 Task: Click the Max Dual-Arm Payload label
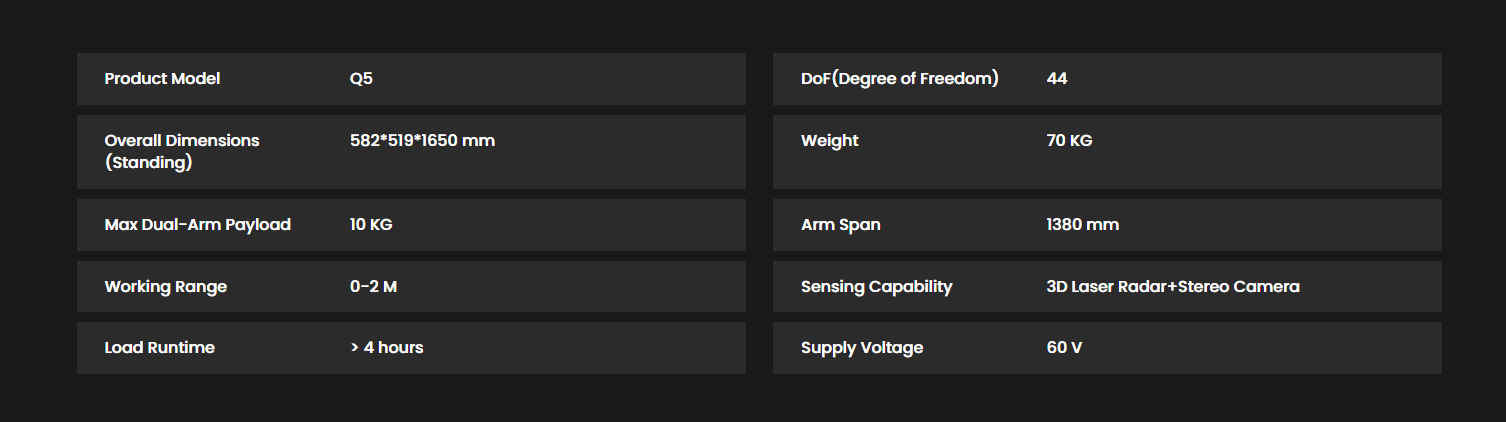197,225
